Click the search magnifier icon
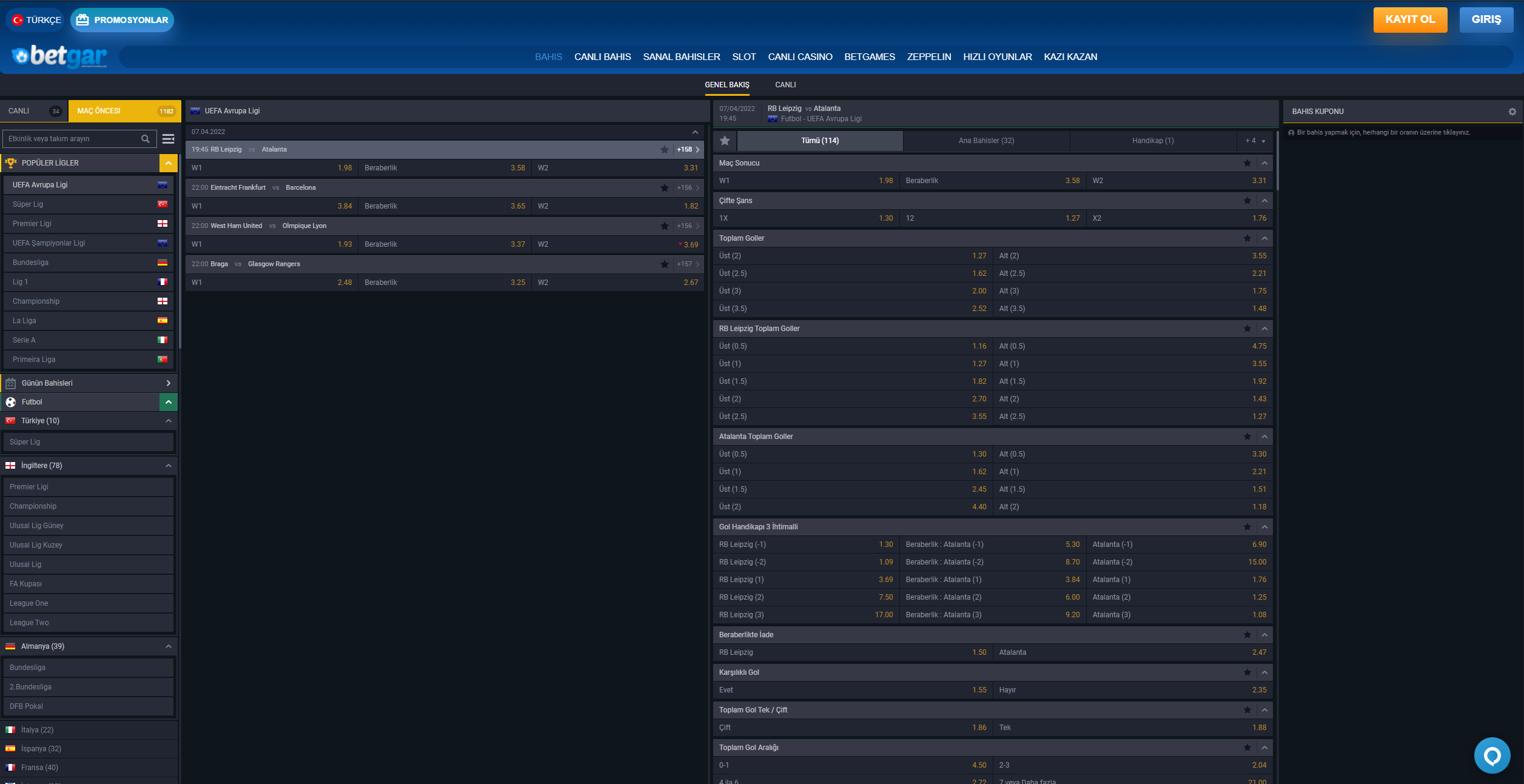1524x784 pixels. tap(146, 139)
